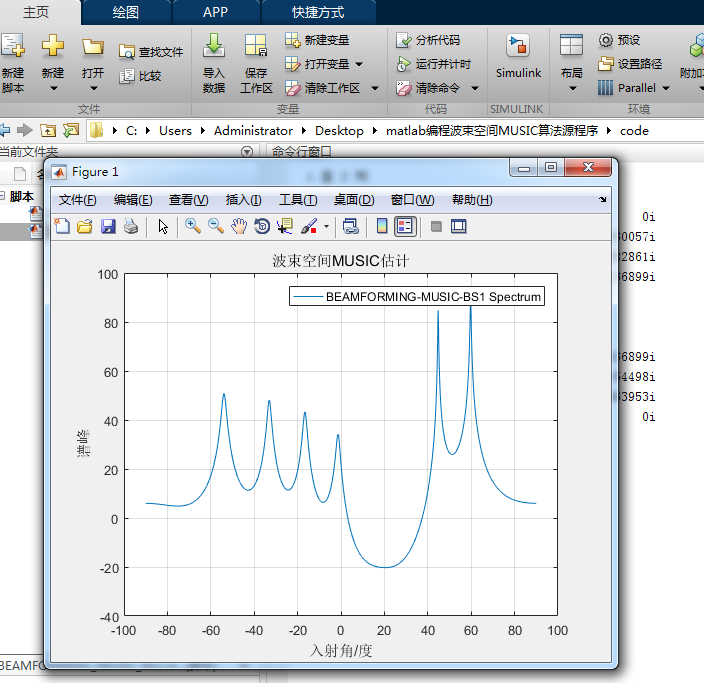
Task: Click the Back arrow beside the address bar
Action: coord(4,130)
